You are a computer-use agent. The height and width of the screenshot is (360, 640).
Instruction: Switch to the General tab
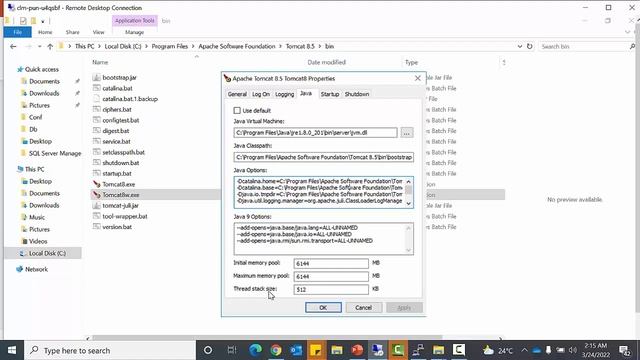tap(237, 94)
